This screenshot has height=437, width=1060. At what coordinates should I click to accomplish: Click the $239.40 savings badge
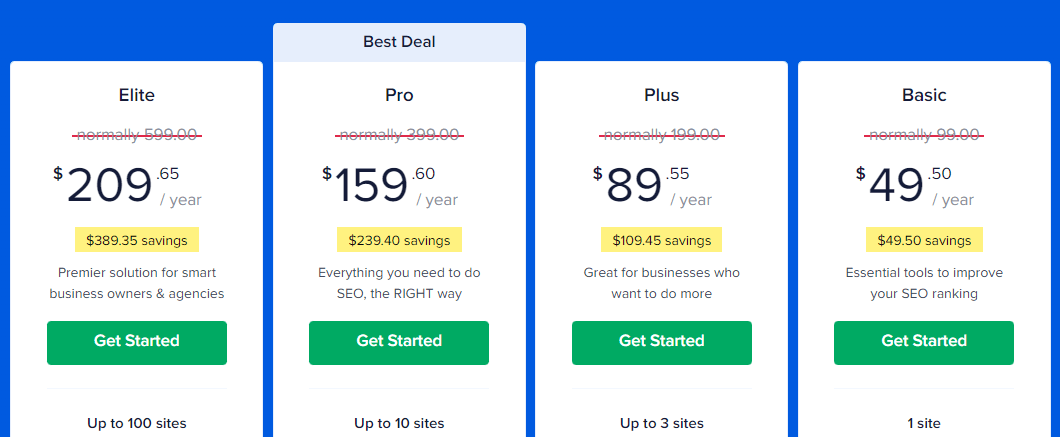click(399, 240)
